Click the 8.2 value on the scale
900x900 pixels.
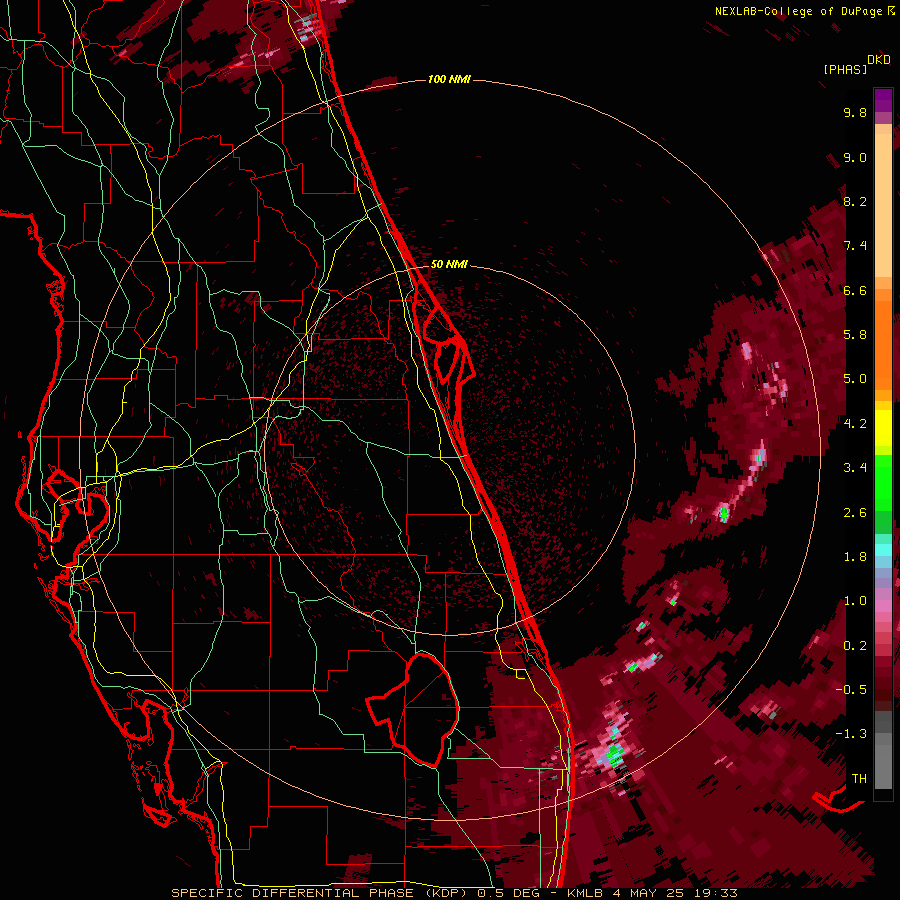855,201
